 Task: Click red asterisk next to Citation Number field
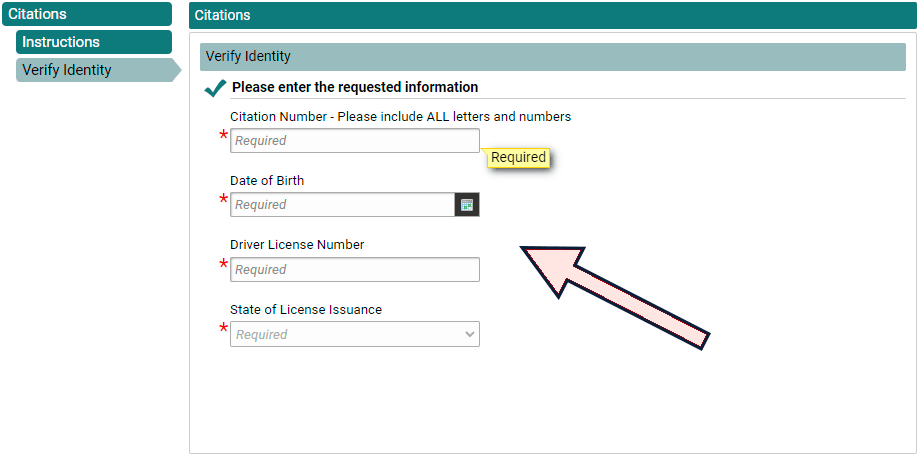pyautogui.click(x=224, y=137)
